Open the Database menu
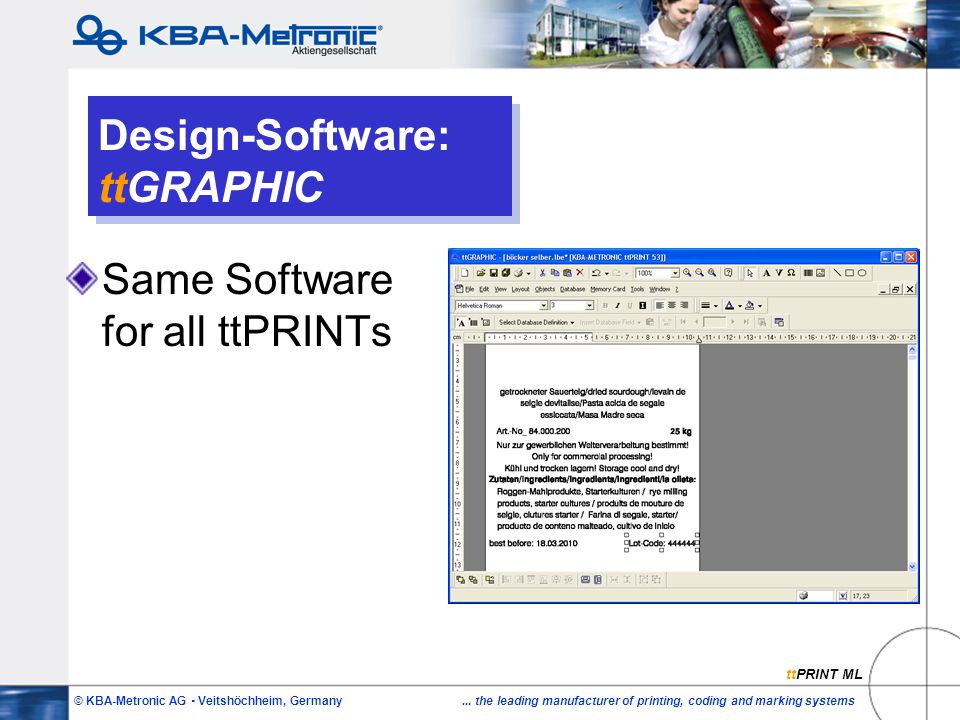This screenshot has height=720, width=960. (x=572, y=289)
